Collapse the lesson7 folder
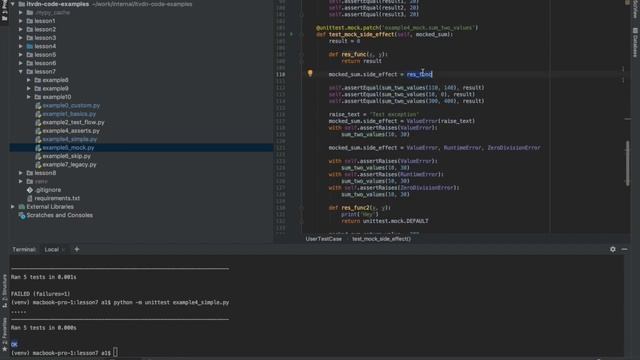This screenshot has height=360, width=640. [21, 71]
